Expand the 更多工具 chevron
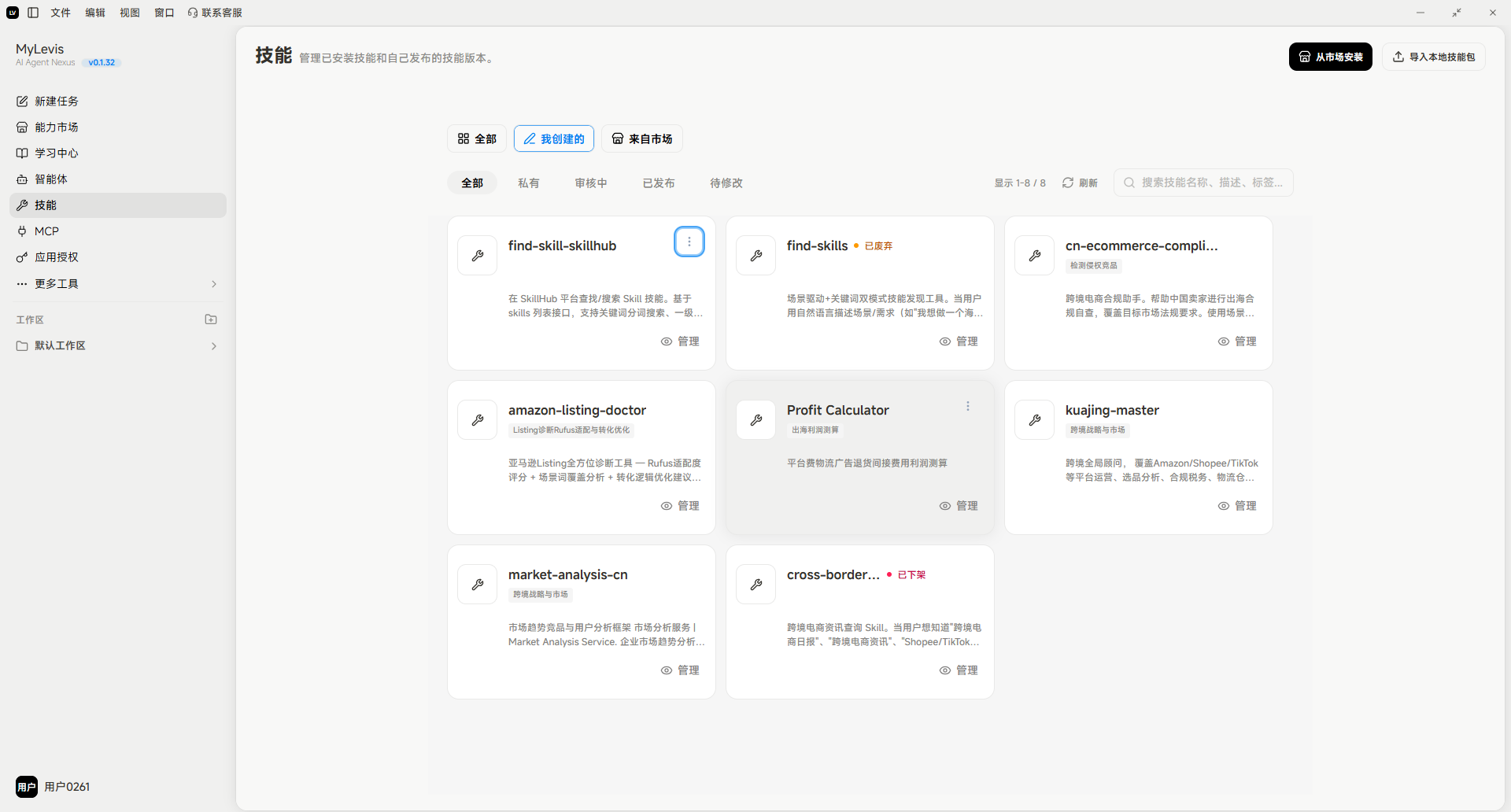Image resolution: width=1511 pixels, height=812 pixels. tap(214, 284)
